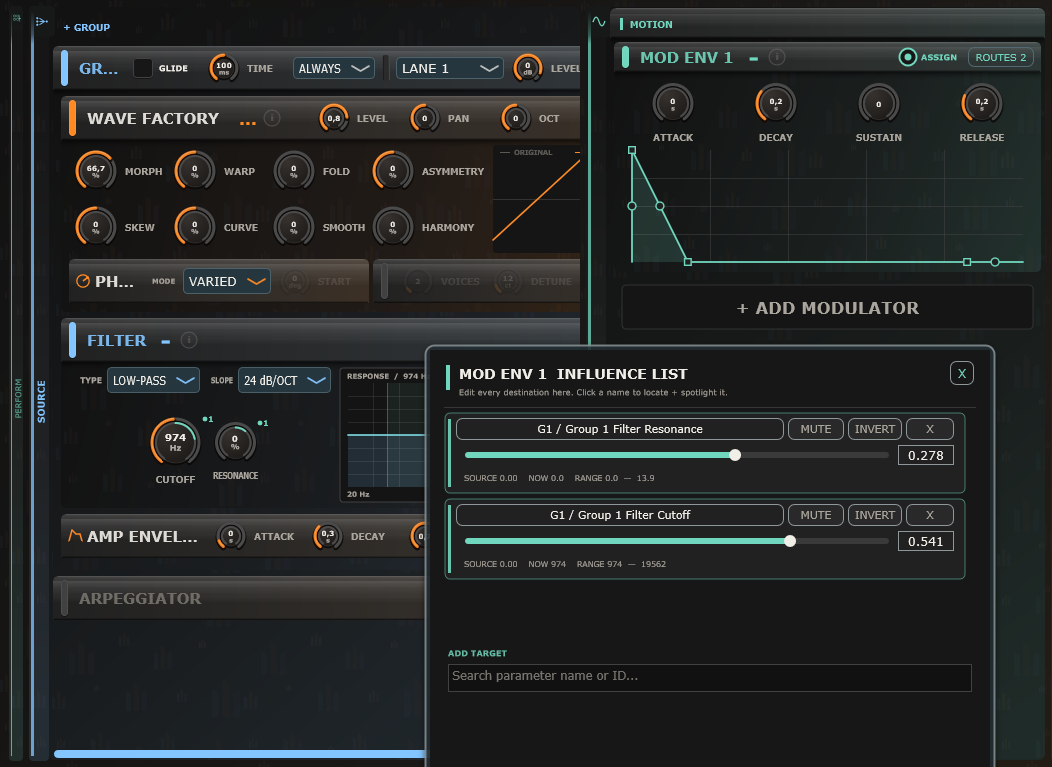Viewport: 1052px width, 767px height.
Task: Click the Asymmetry knob
Action: (x=392, y=171)
